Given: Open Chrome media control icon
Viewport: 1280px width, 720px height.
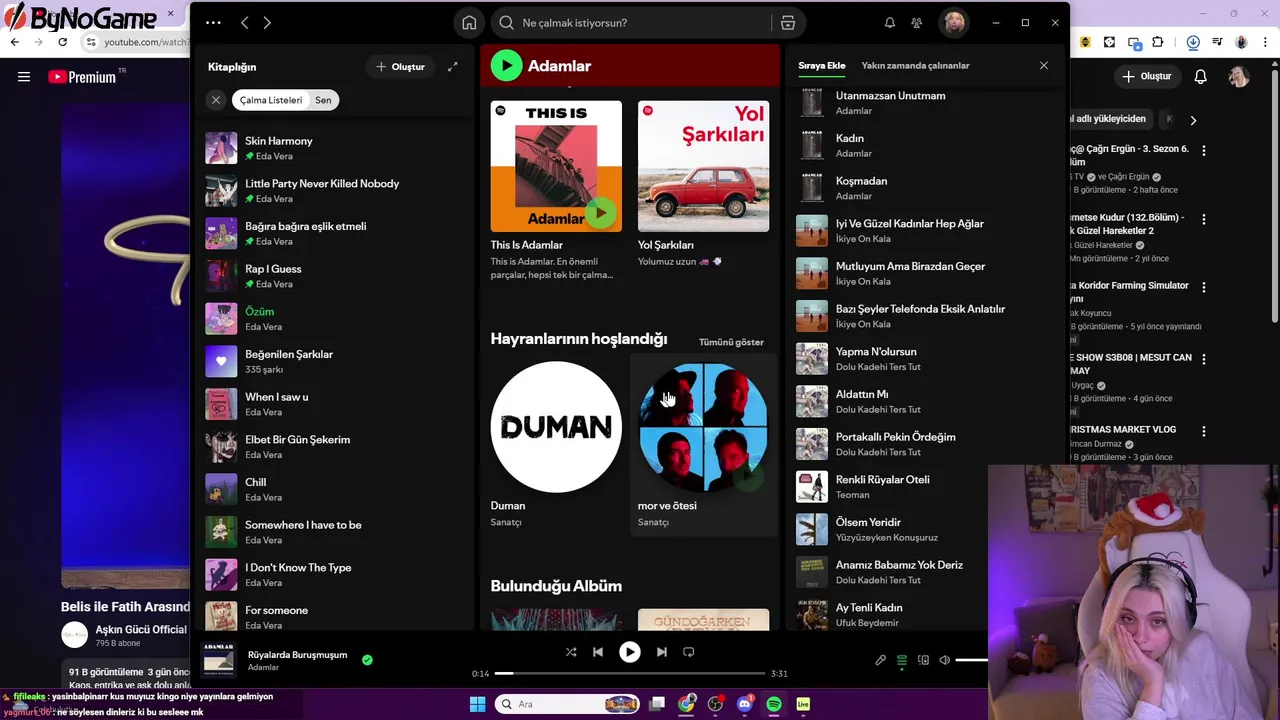Looking at the screenshot, I should (x=1217, y=42).
